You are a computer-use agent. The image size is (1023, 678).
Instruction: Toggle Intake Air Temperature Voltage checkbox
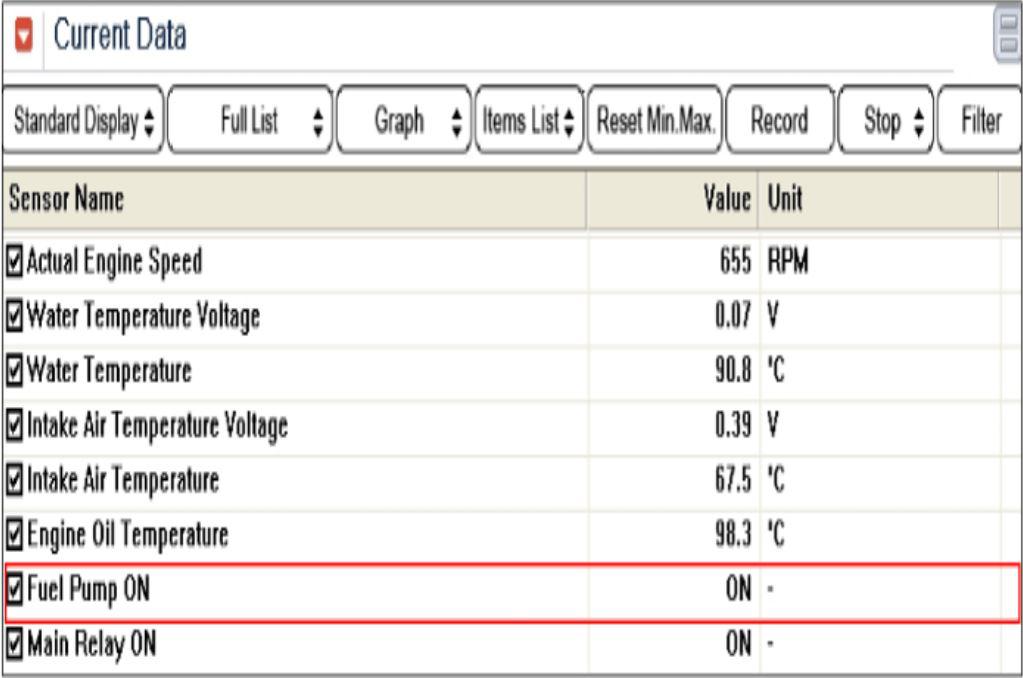coord(14,425)
